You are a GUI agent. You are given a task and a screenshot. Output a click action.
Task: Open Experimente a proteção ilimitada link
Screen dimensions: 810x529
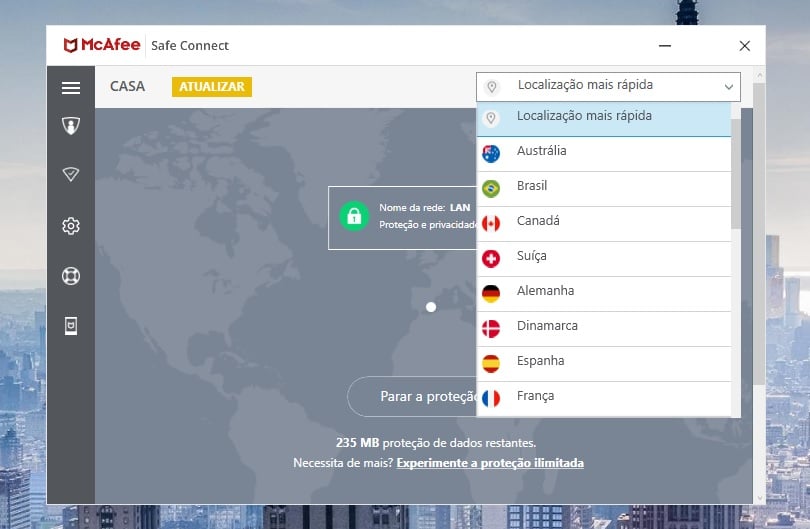click(x=490, y=463)
